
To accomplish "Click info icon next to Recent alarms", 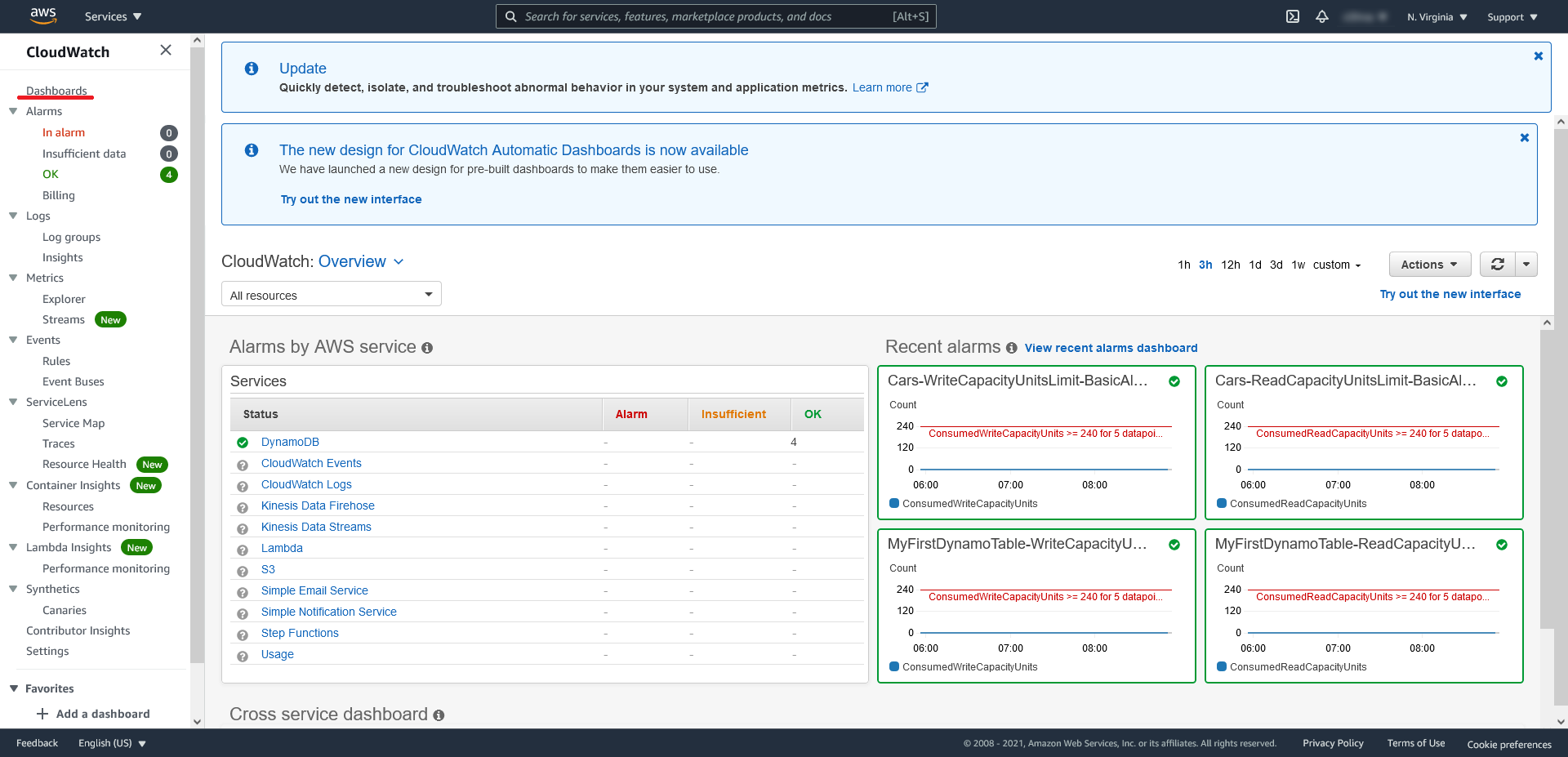I will pos(1012,348).
